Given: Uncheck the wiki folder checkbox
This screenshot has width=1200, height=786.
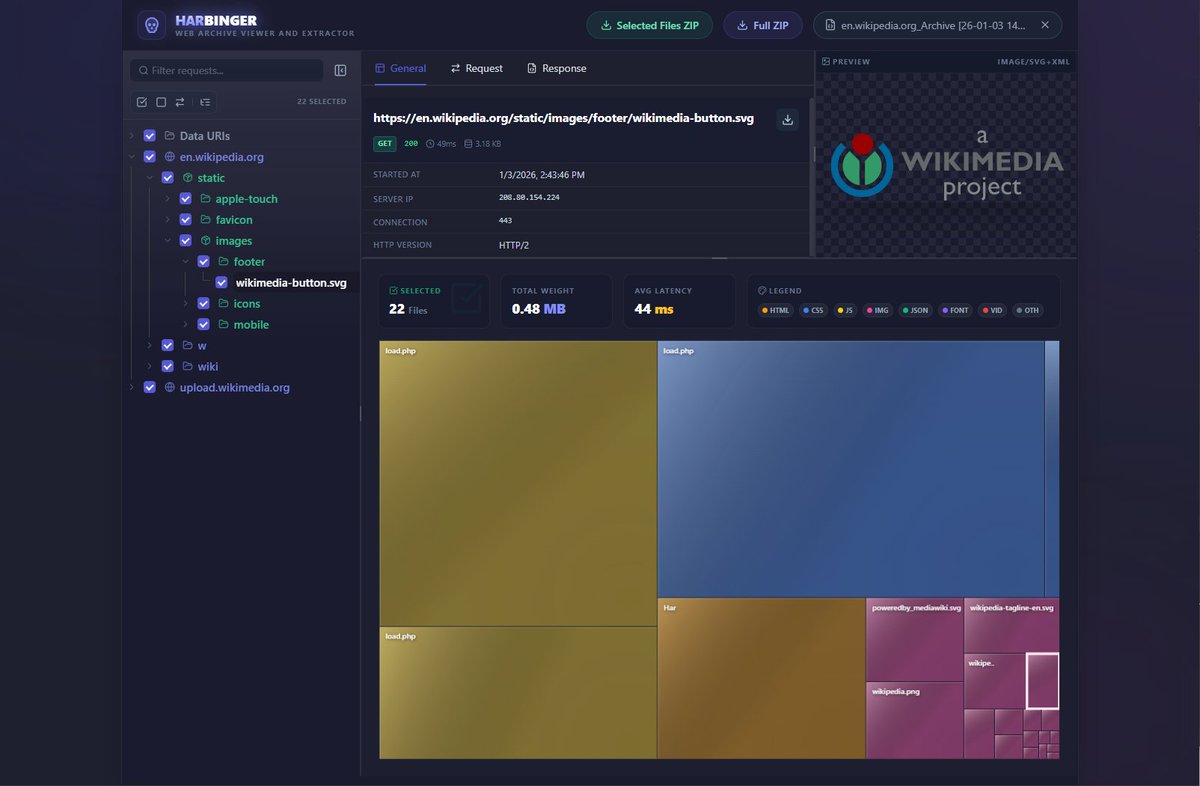Looking at the screenshot, I should coord(167,367).
